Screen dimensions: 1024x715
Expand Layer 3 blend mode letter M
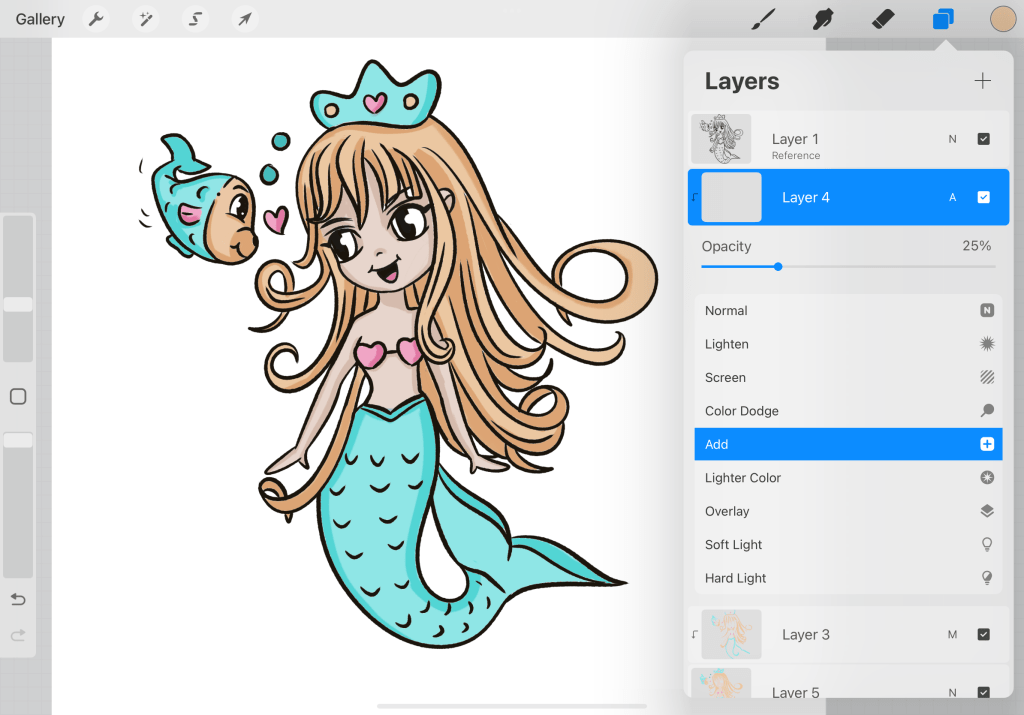(952, 634)
